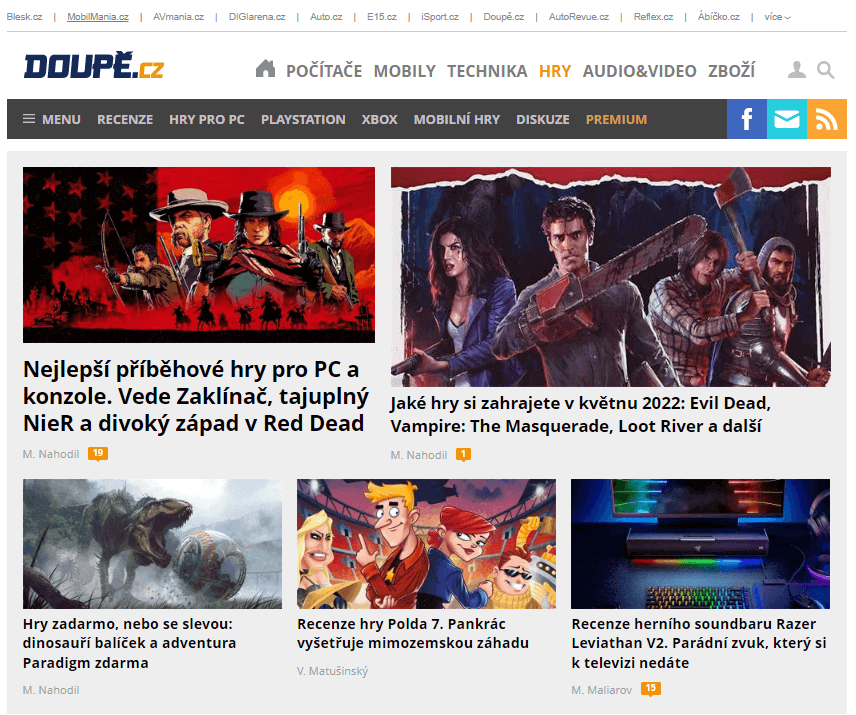Screen dimensions: 856x715
Task: Visit Ábíčko.cz link
Action: click(x=718, y=17)
